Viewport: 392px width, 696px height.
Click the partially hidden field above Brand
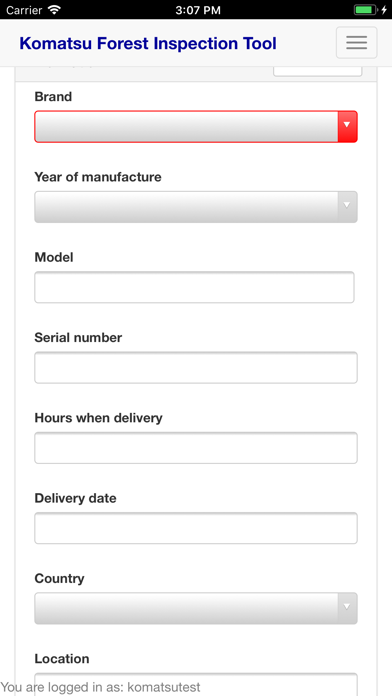317,71
